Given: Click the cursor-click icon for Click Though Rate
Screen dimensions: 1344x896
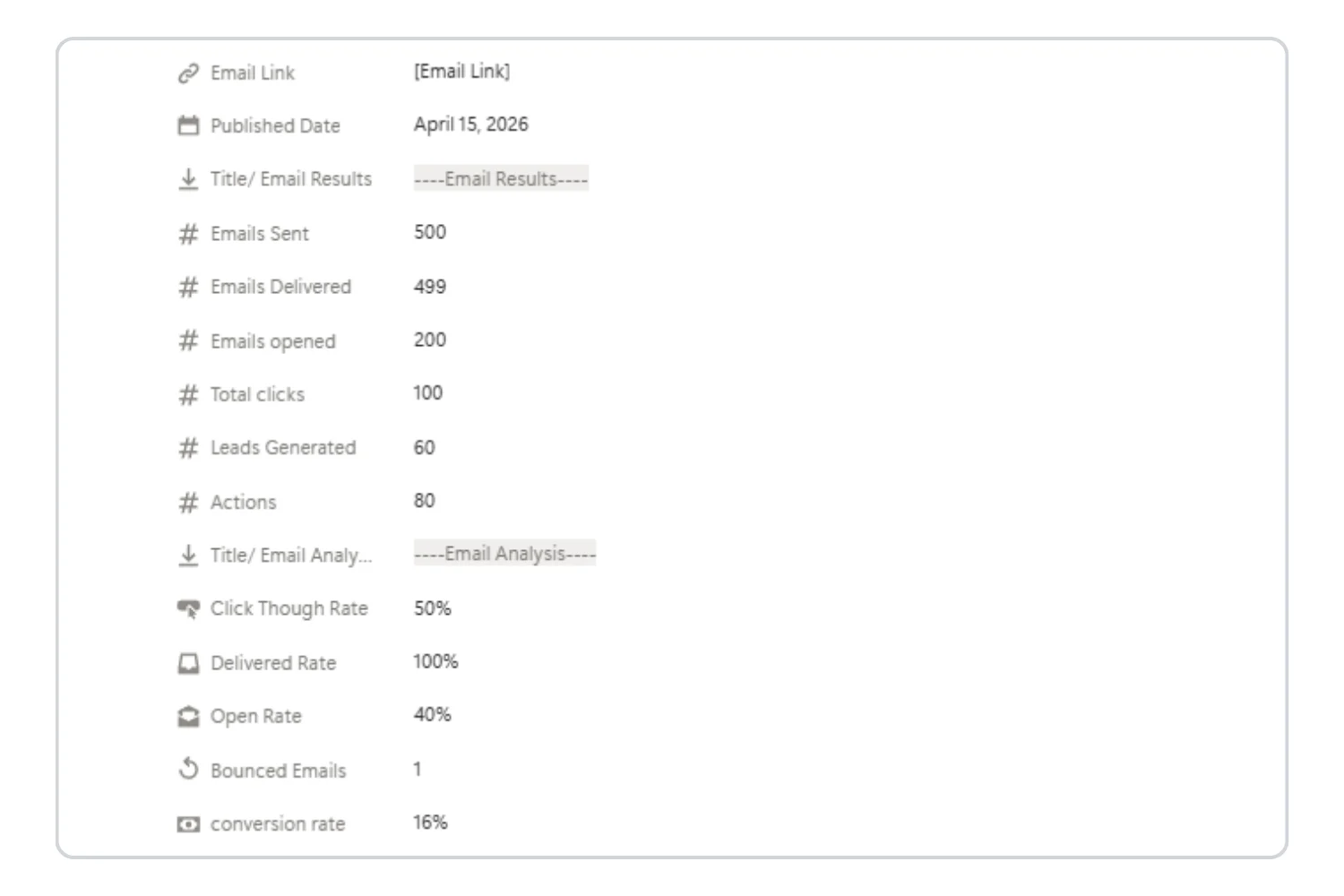Looking at the screenshot, I should click(x=187, y=607).
